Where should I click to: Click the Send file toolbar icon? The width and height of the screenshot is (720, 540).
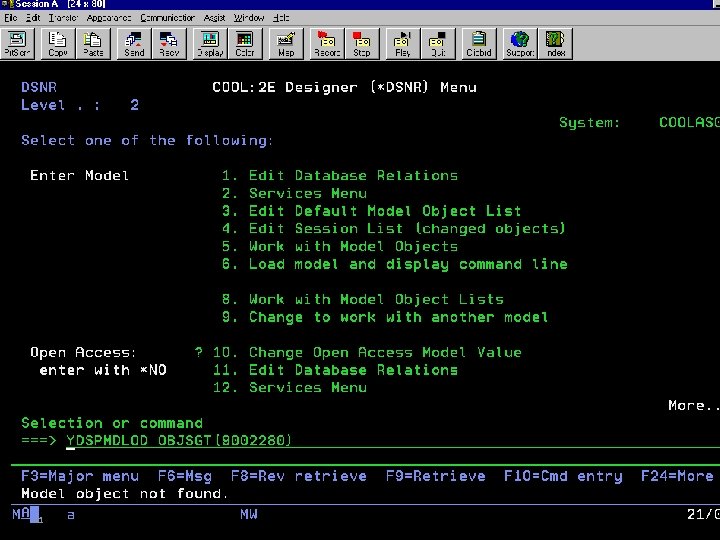pyautogui.click(x=134, y=44)
